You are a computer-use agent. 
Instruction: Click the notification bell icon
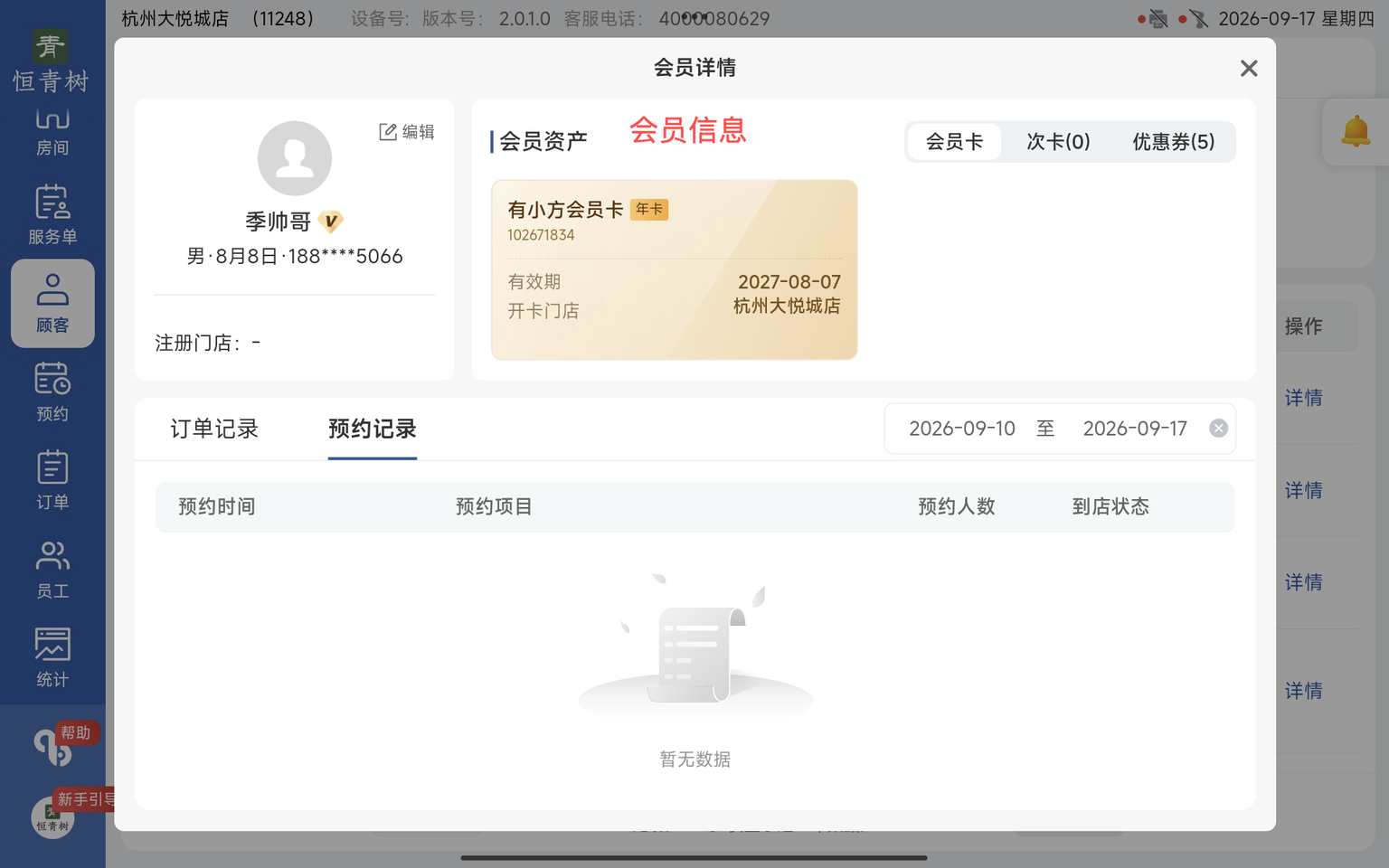tap(1355, 132)
